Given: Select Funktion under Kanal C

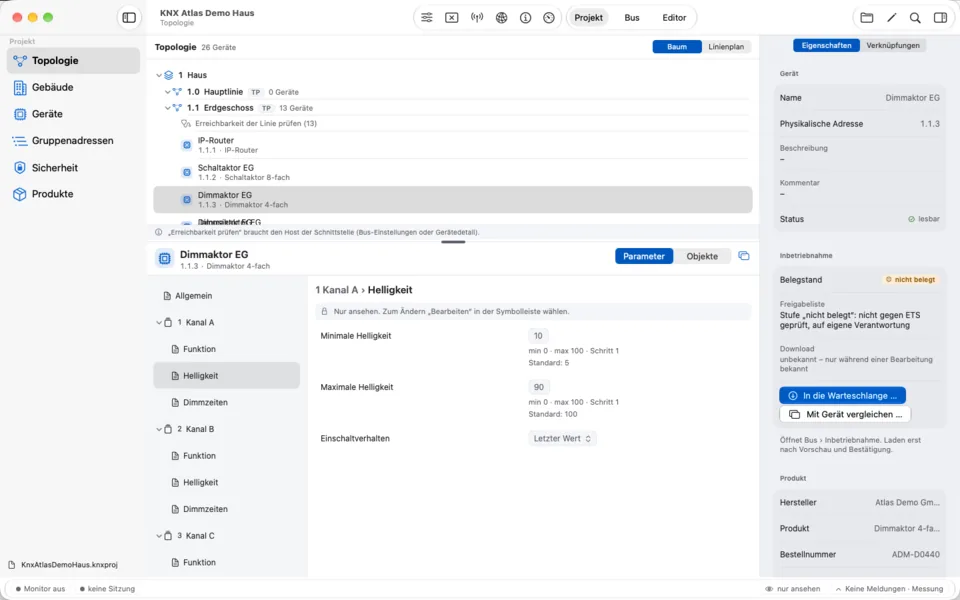Looking at the screenshot, I should pos(227,562).
